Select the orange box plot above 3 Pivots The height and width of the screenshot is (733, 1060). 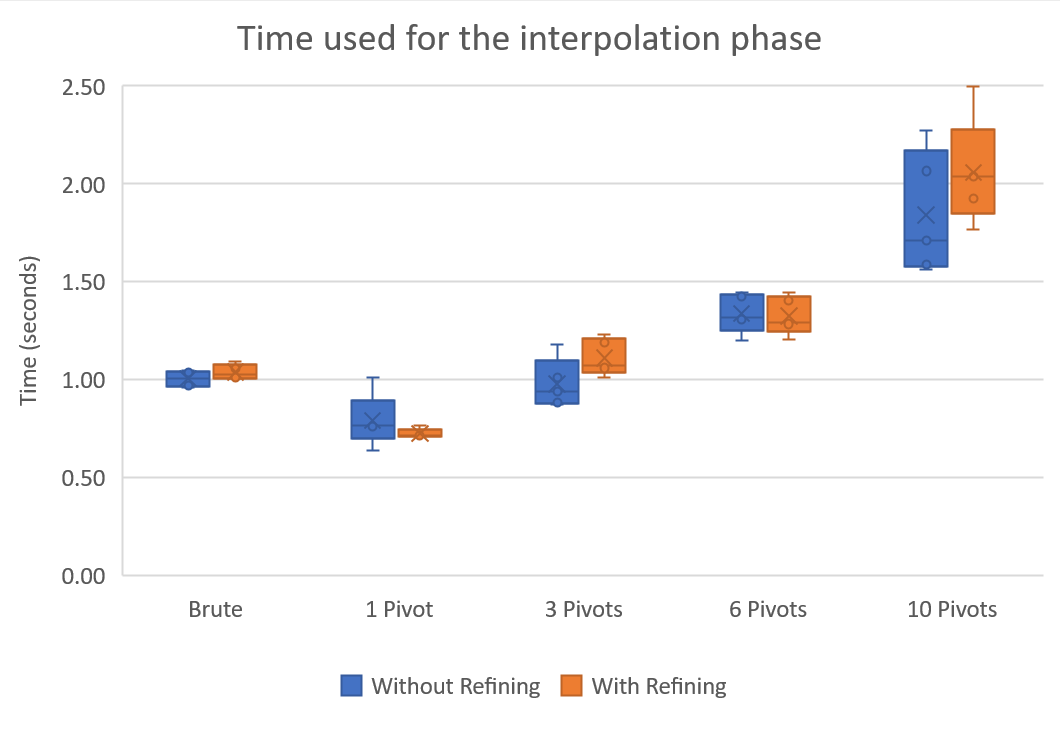pos(604,355)
